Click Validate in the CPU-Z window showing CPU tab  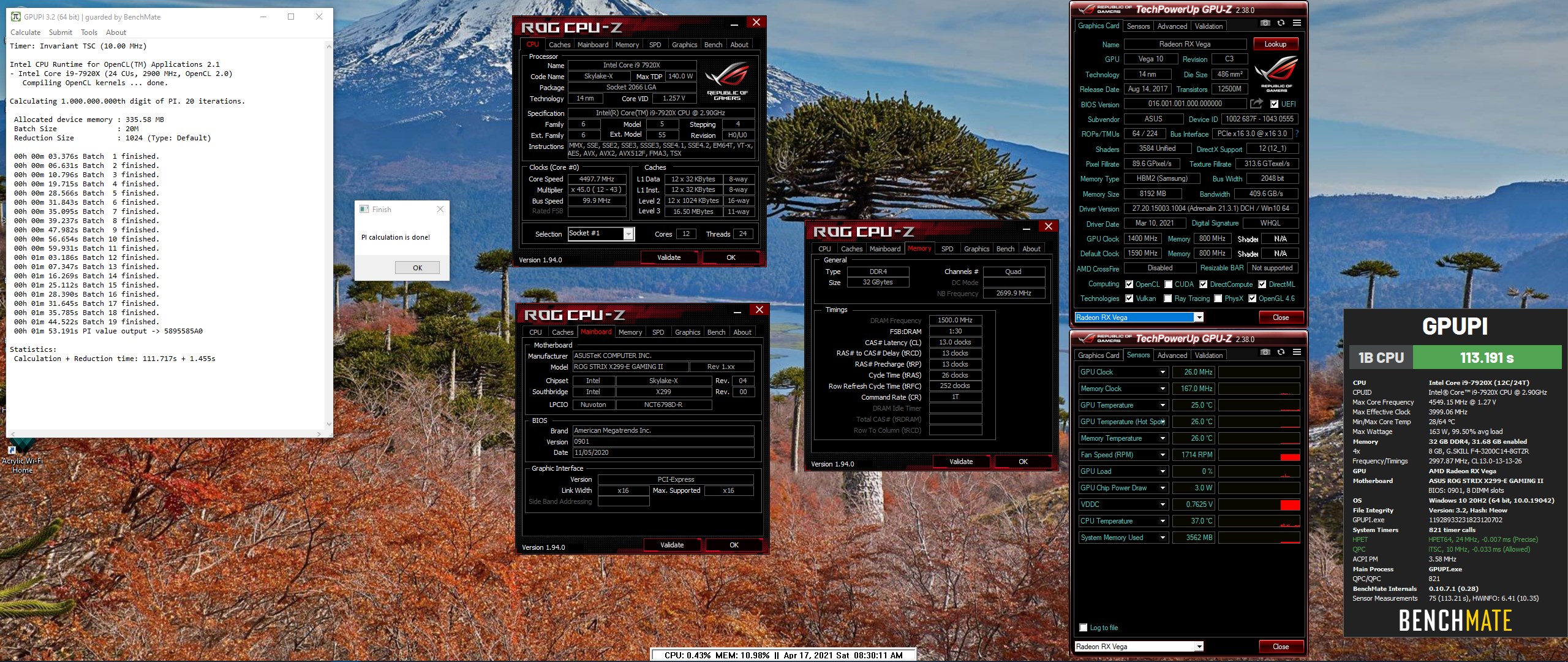[x=669, y=257]
